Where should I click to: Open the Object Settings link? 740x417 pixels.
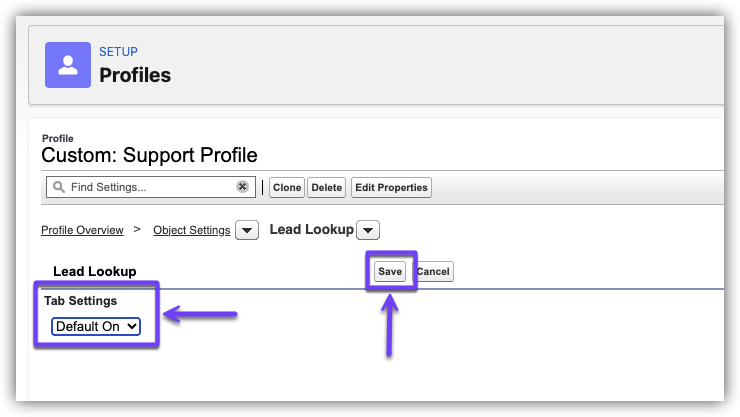click(191, 230)
